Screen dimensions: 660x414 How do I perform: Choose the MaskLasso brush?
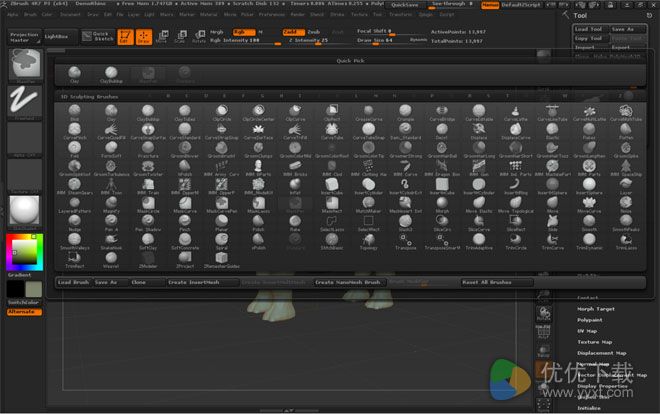[x=258, y=205]
